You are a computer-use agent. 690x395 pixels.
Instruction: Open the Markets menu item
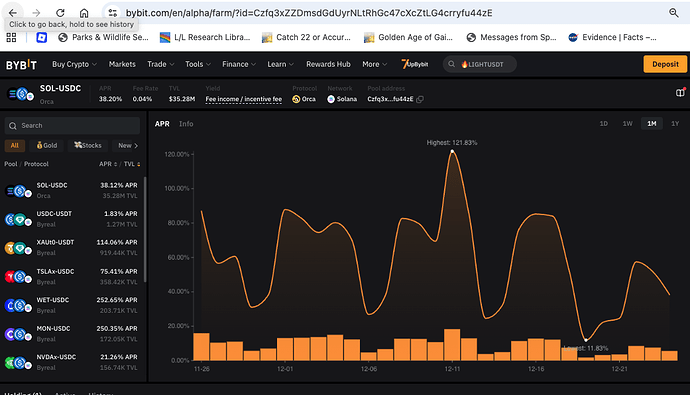point(122,64)
